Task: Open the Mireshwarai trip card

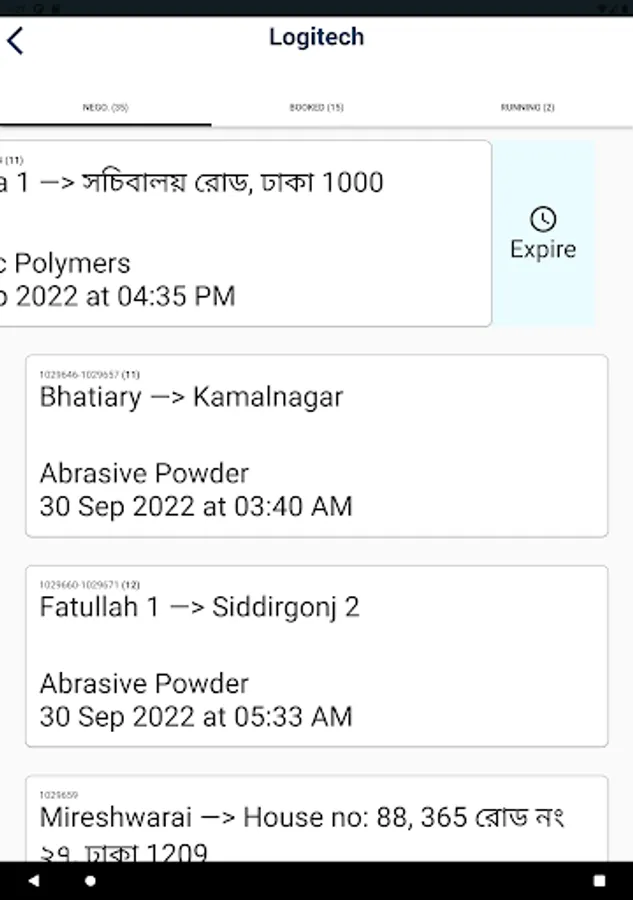Action: pyautogui.click(x=317, y=818)
